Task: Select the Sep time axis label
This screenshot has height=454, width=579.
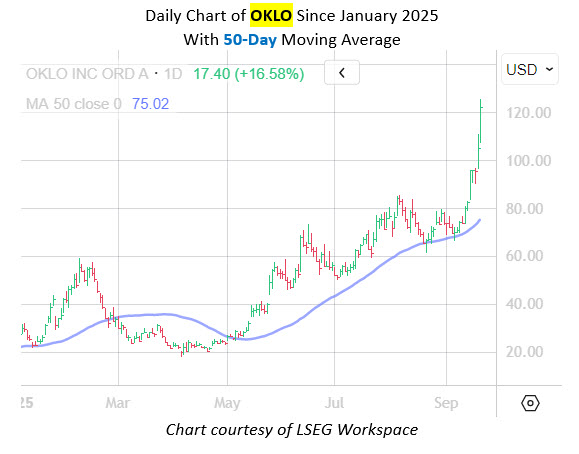Action: [x=446, y=403]
